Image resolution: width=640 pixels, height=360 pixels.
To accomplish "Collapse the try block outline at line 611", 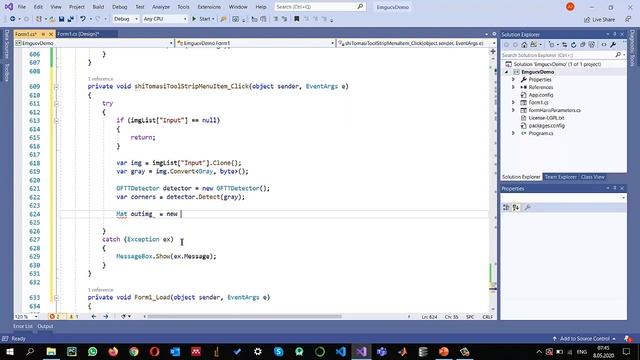I will point(56,104).
